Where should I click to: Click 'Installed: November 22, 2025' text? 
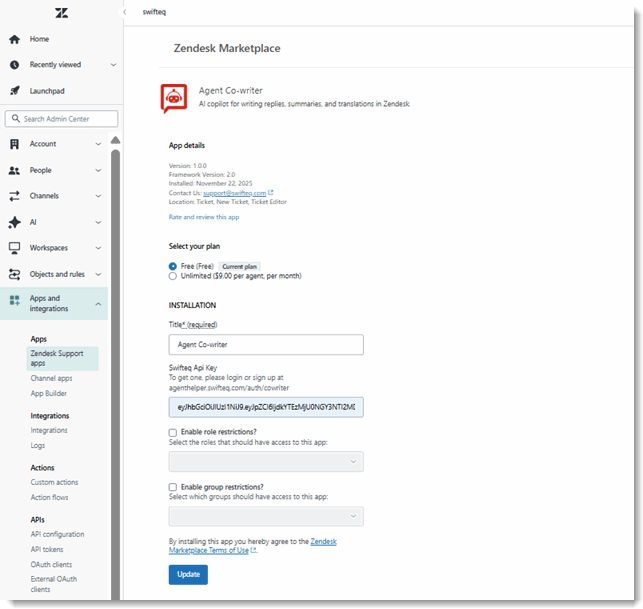click(x=210, y=183)
